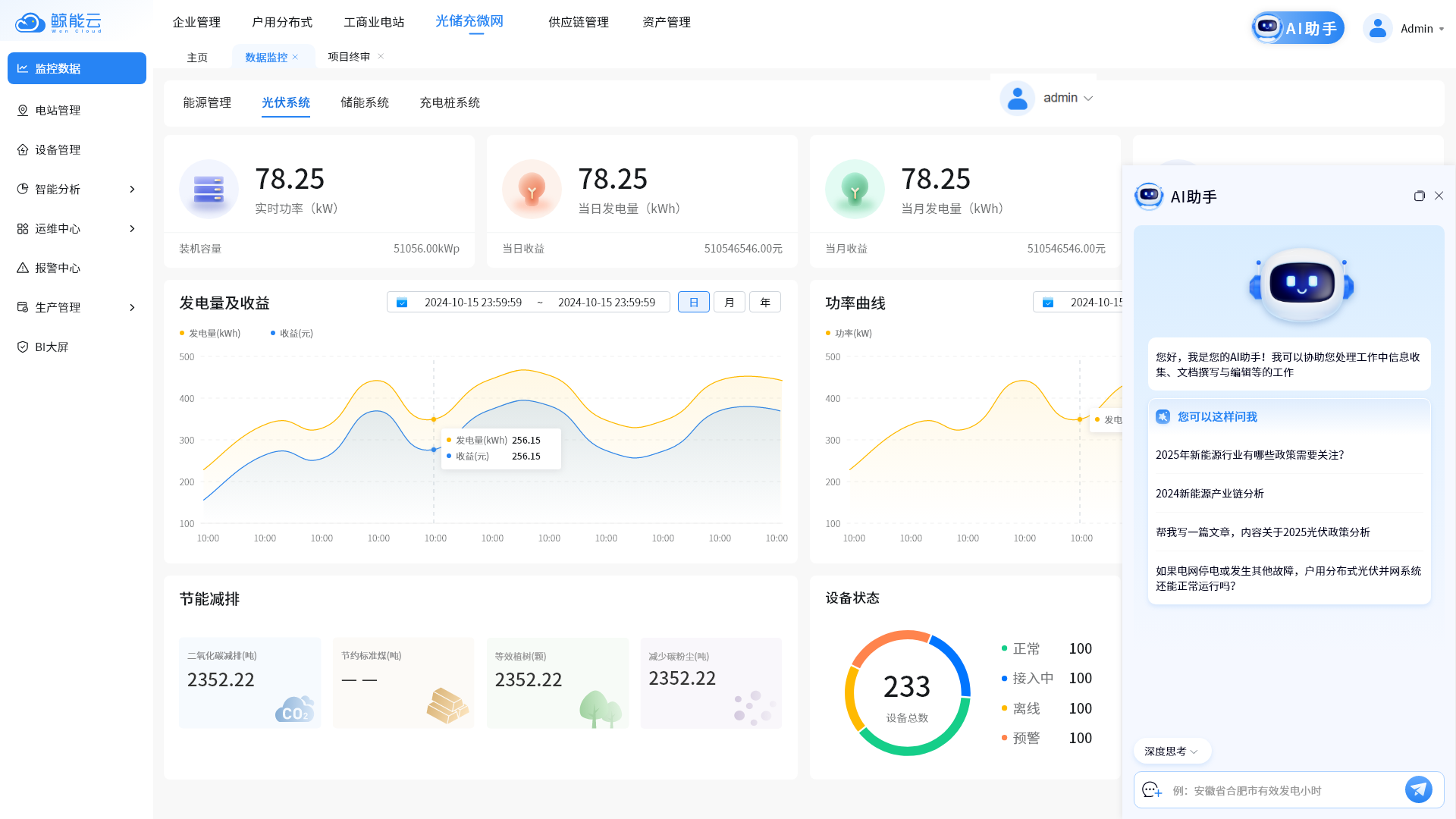Select the 日 time granularity toggle
The width and height of the screenshot is (1456, 819).
pyautogui.click(x=693, y=303)
